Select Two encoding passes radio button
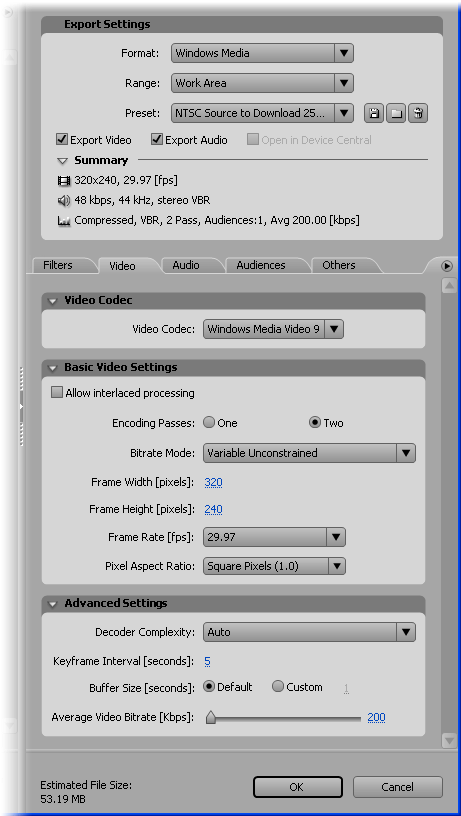 (314, 423)
